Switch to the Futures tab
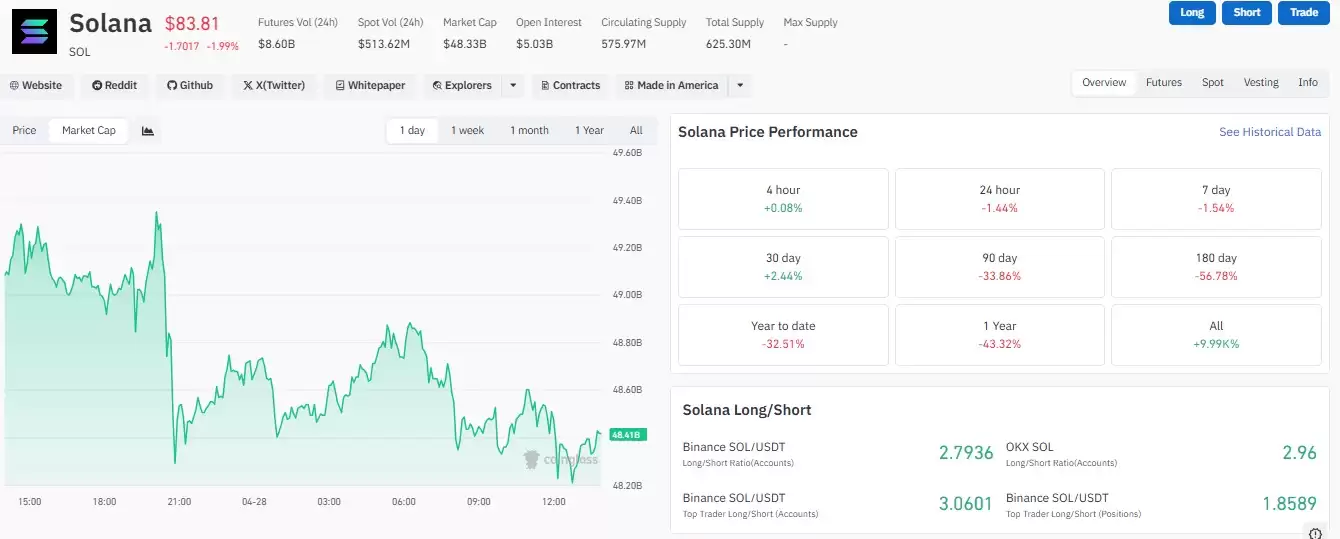The image size is (1340, 539). tap(1163, 83)
